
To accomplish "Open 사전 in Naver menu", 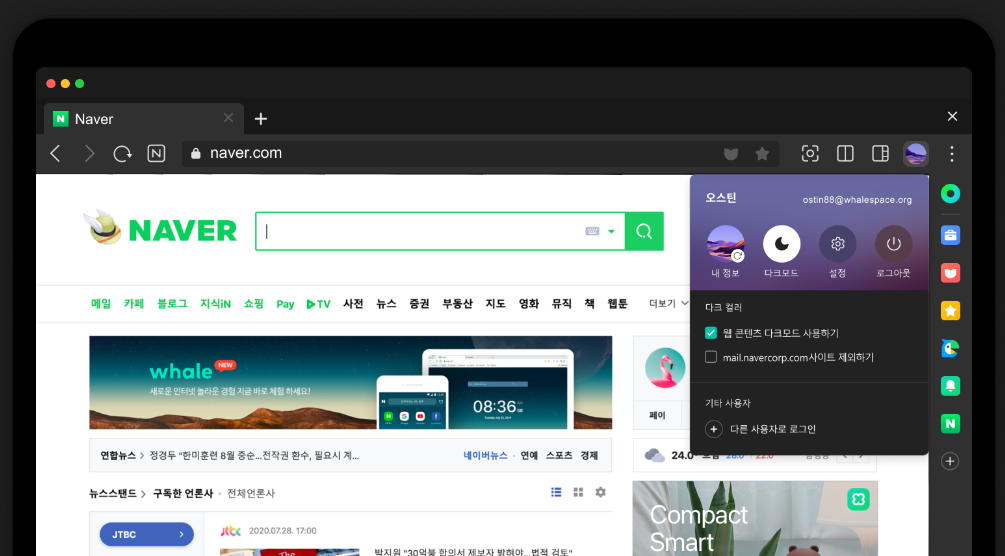I will pos(353,303).
